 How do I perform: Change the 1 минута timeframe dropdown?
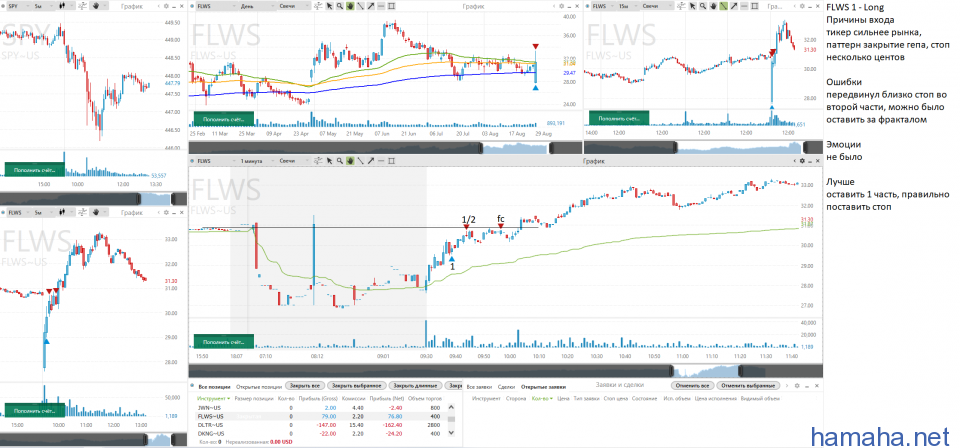pyautogui.click(x=258, y=161)
